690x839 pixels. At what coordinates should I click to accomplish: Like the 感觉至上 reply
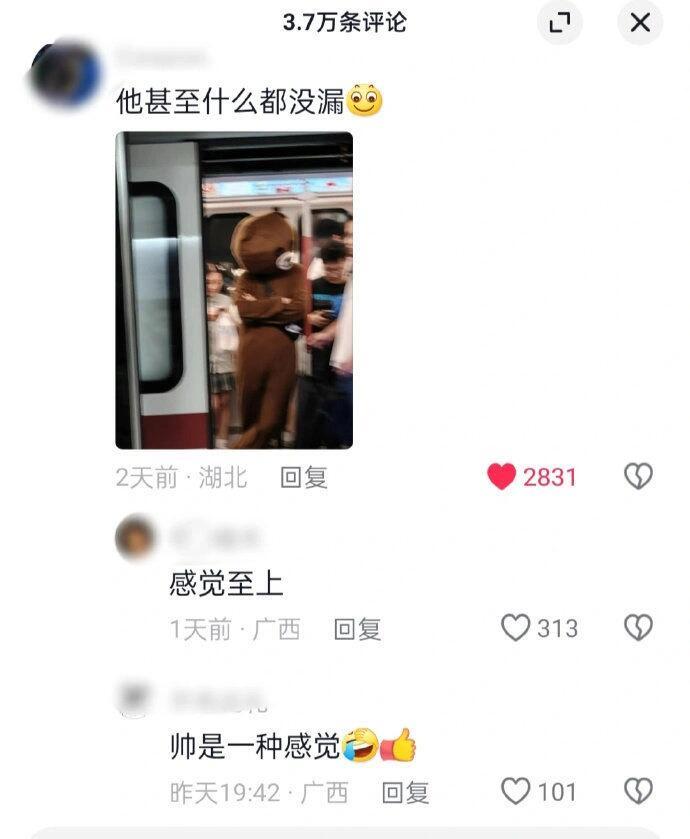(515, 628)
